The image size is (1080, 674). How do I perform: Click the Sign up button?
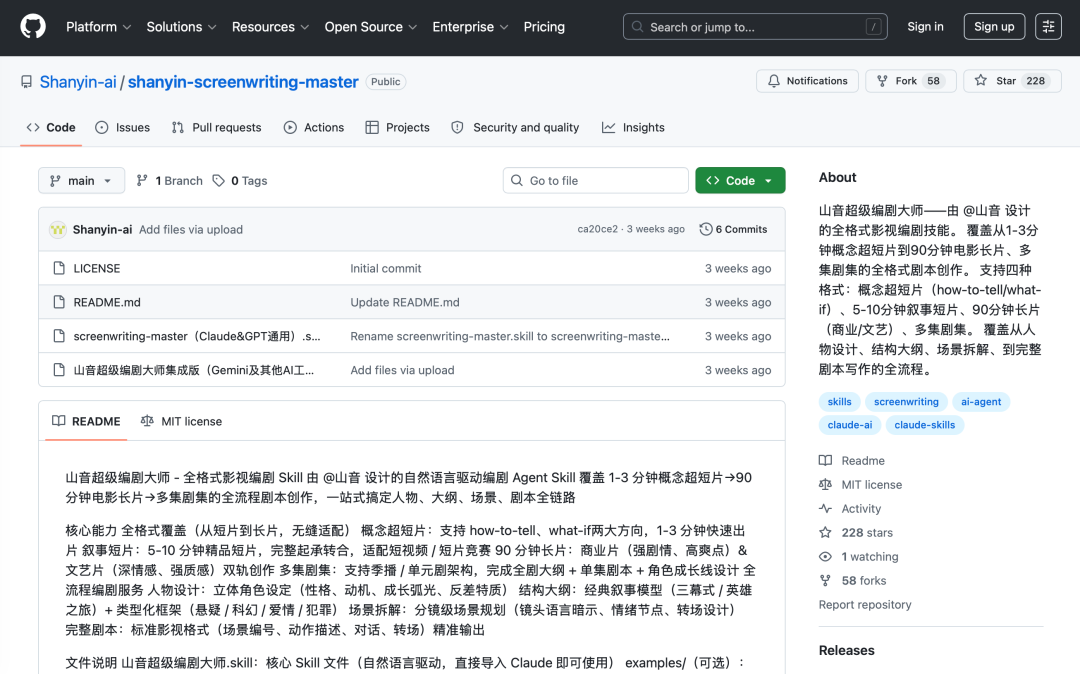pyautogui.click(x=994, y=27)
